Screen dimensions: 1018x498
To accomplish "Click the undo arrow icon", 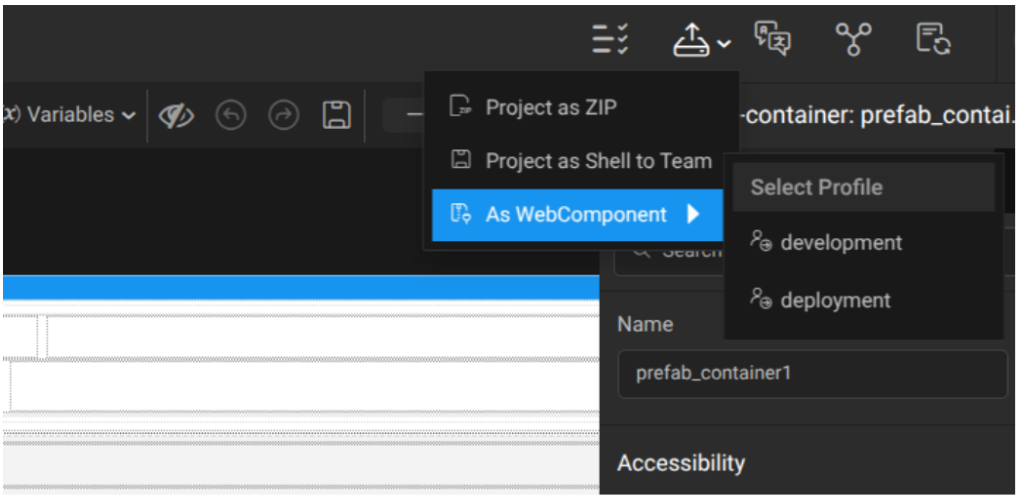I will [x=231, y=116].
